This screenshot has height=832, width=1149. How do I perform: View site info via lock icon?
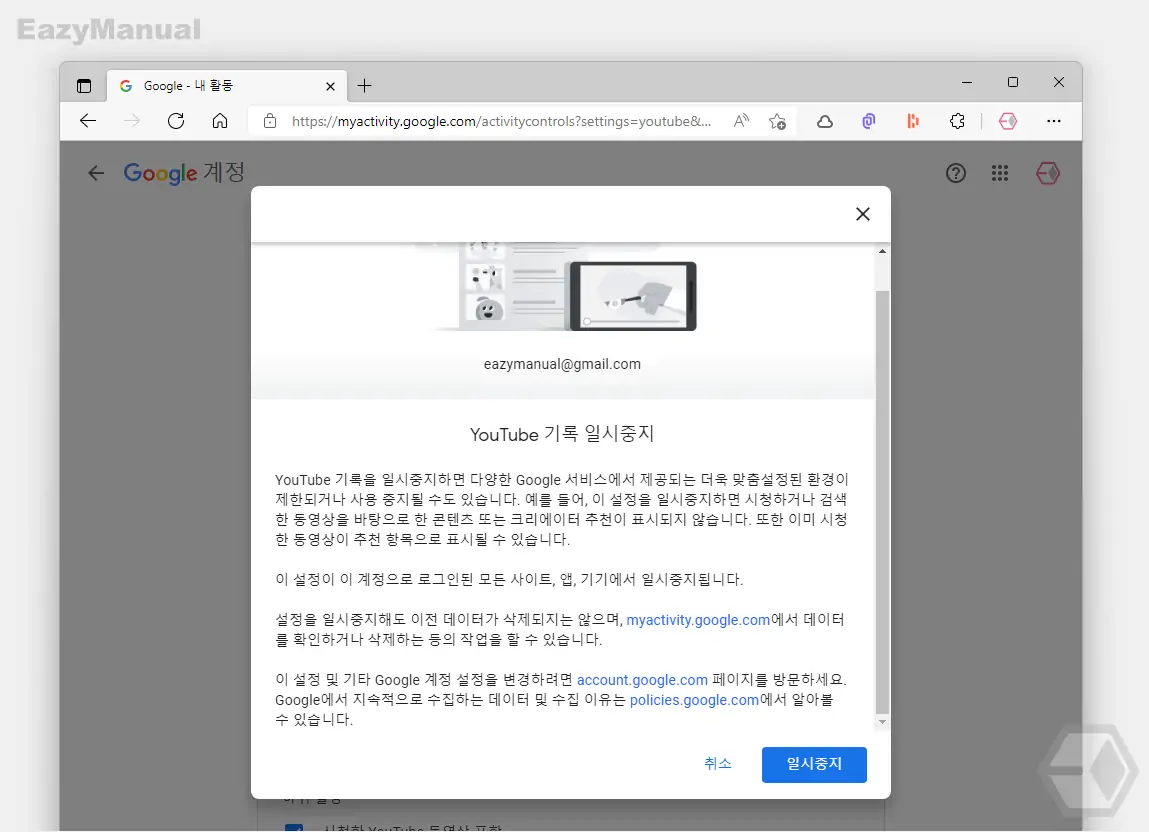pyautogui.click(x=270, y=121)
